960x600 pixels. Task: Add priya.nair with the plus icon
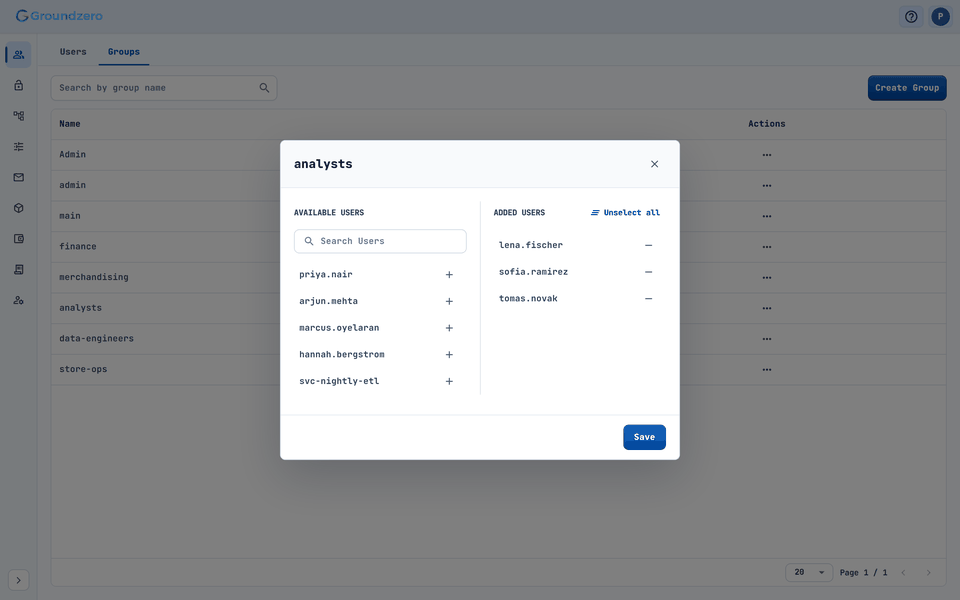pyautogui.click(x=449, y=274)
